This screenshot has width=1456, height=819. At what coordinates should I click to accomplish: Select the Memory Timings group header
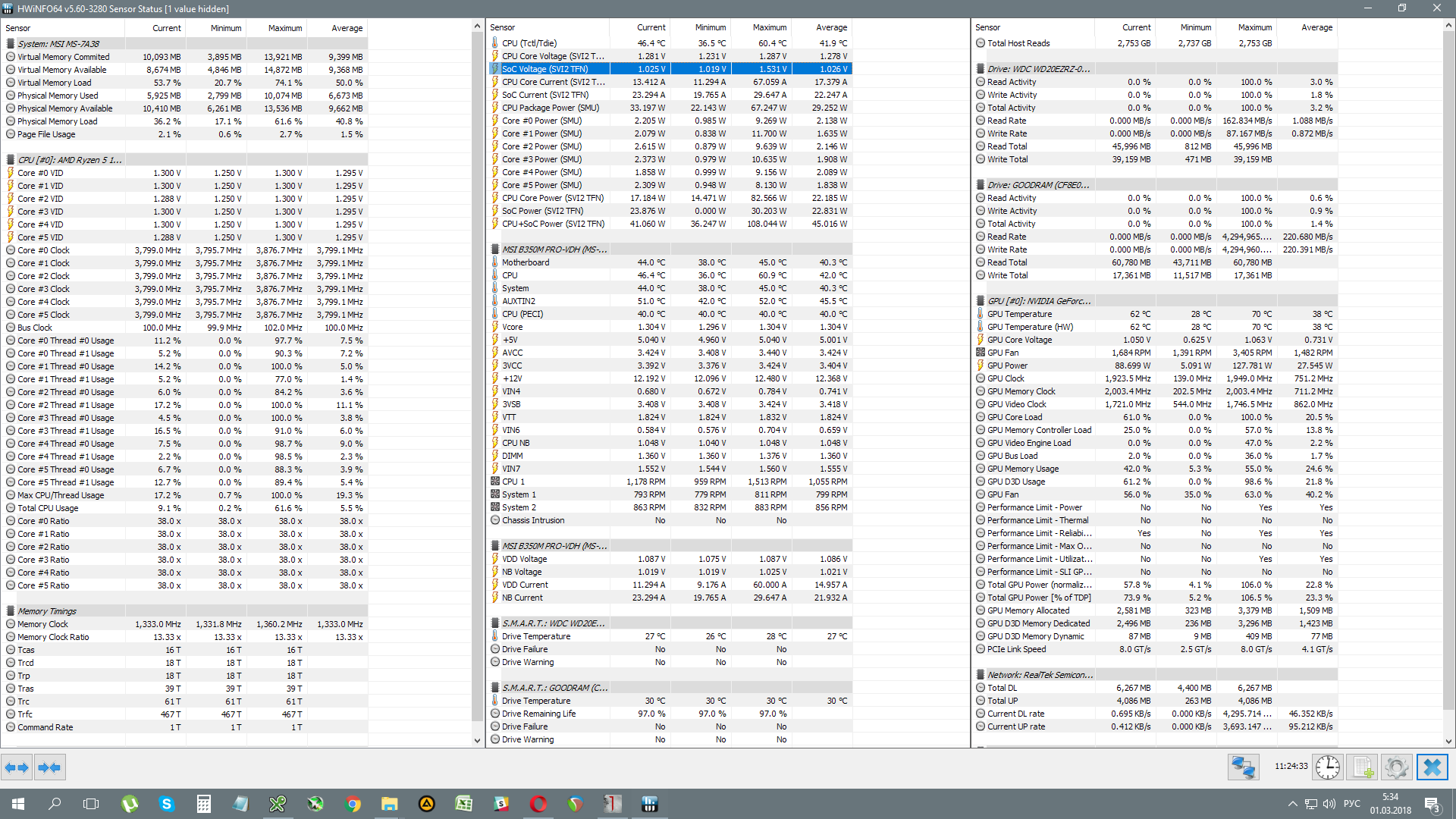47,611
